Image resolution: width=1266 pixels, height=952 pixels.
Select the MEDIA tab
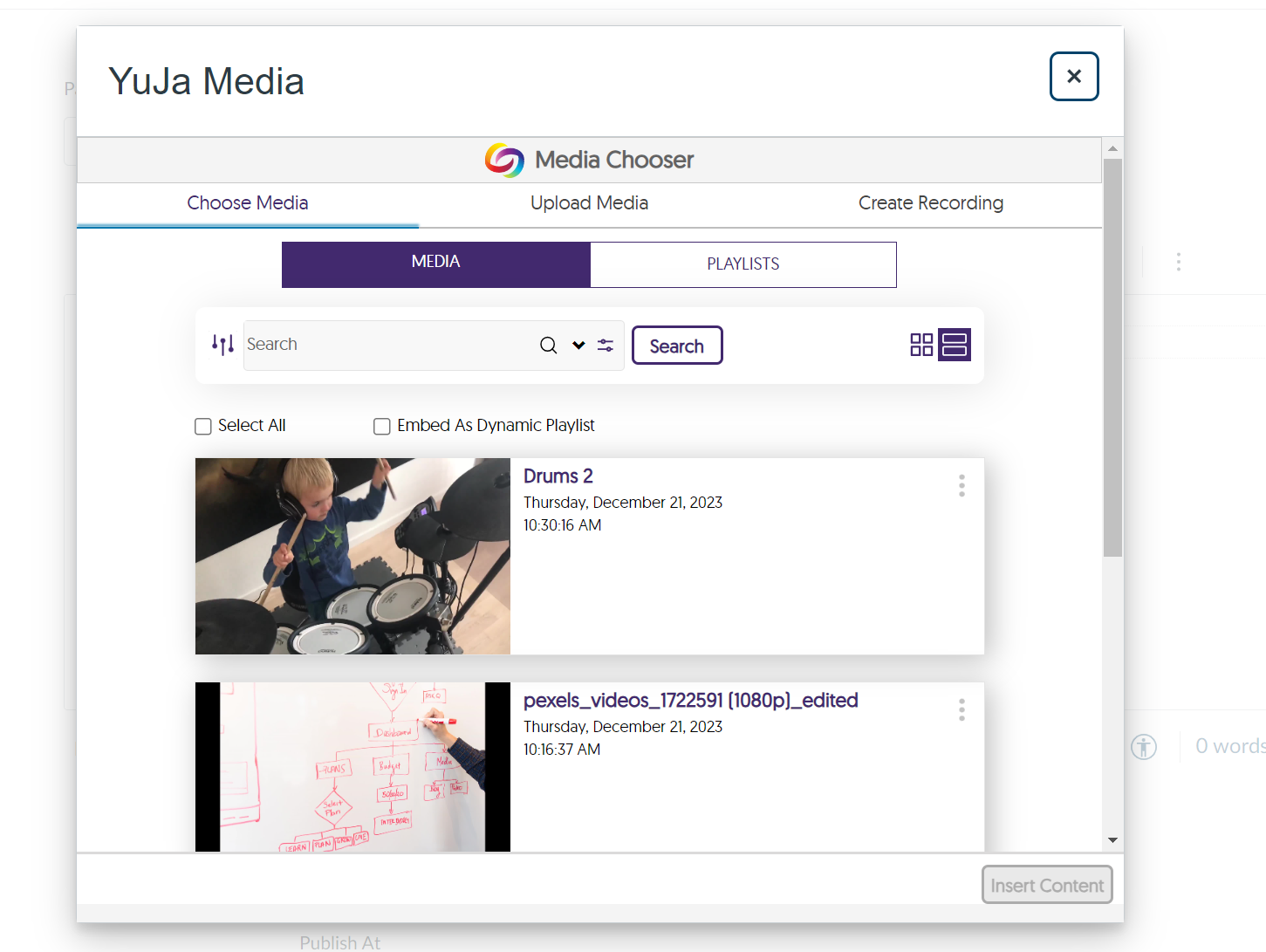436,264
